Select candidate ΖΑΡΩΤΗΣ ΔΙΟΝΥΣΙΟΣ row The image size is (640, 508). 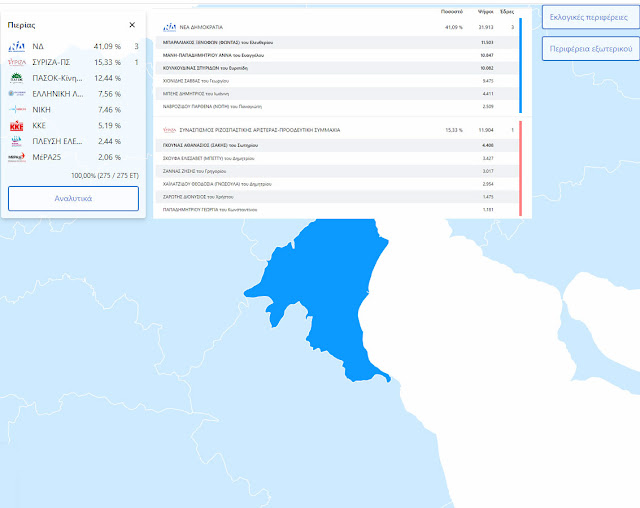[x=337, y=197]
